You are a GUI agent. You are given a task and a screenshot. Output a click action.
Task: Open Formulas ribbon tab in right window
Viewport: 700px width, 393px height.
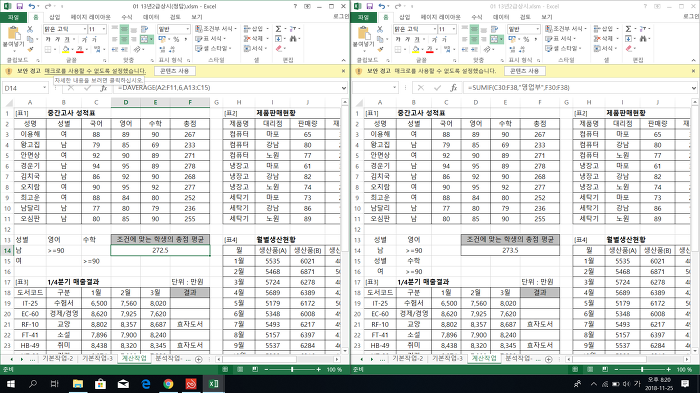coord(477,17)
